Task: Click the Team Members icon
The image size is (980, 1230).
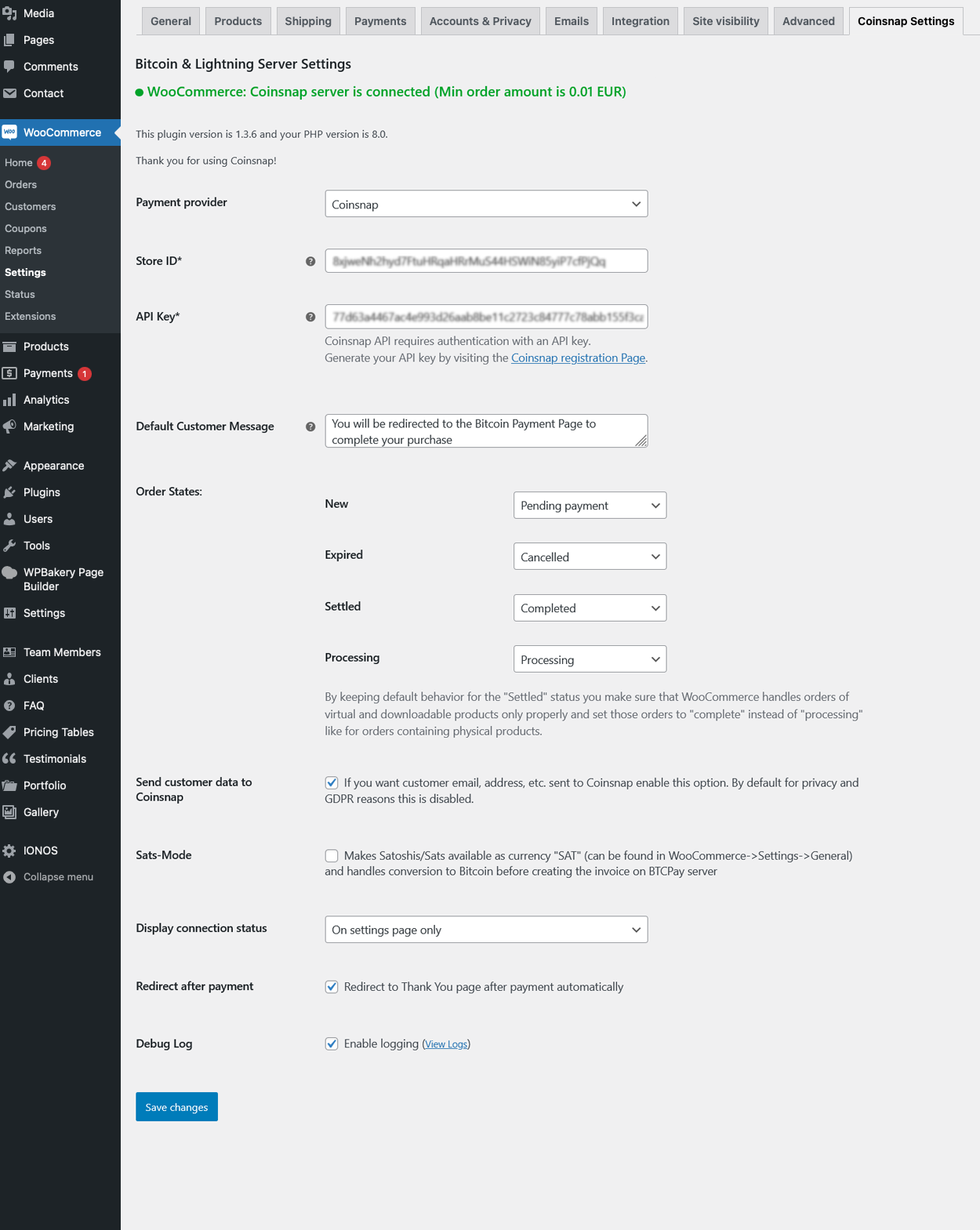Action: pyautogui.click(x=9, y=652)
